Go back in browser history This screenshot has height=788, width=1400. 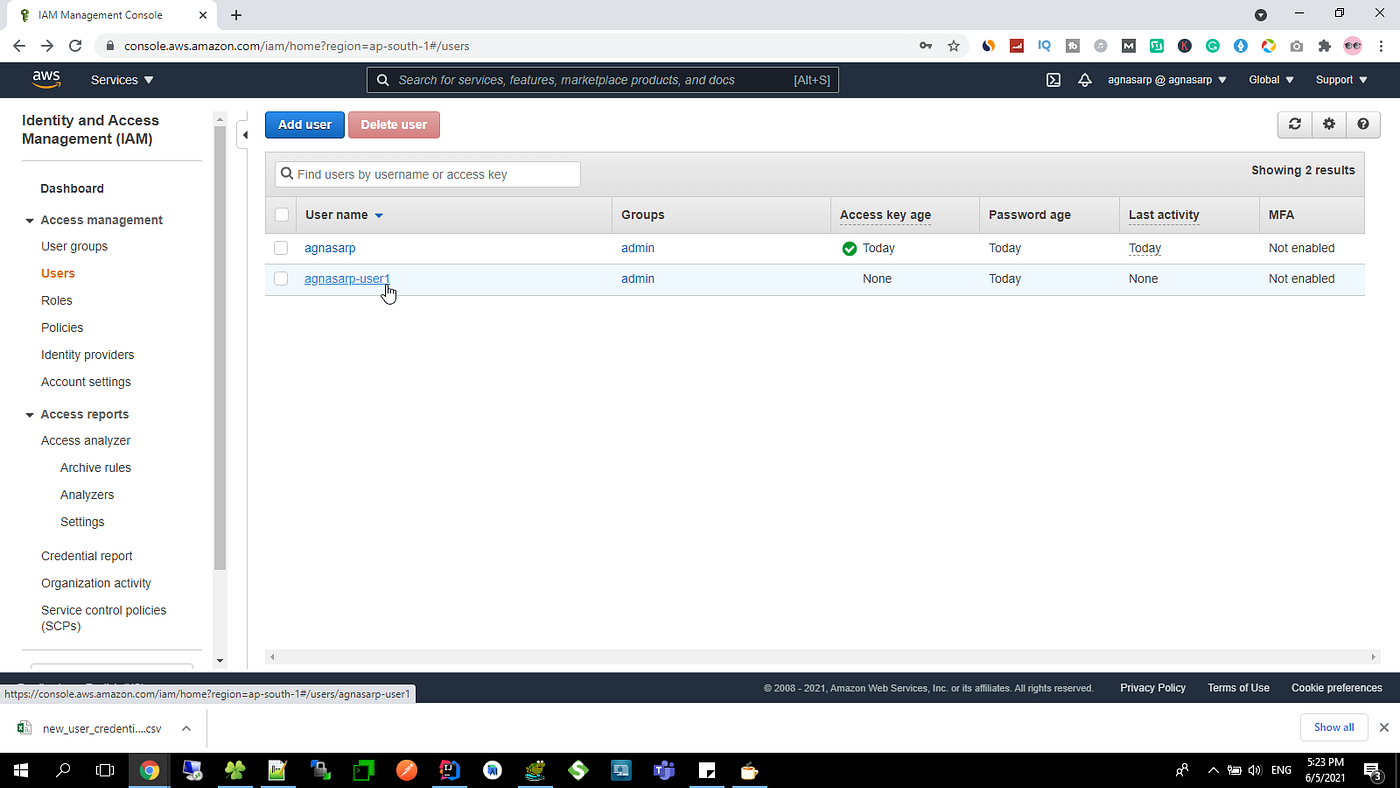(19, 46)
